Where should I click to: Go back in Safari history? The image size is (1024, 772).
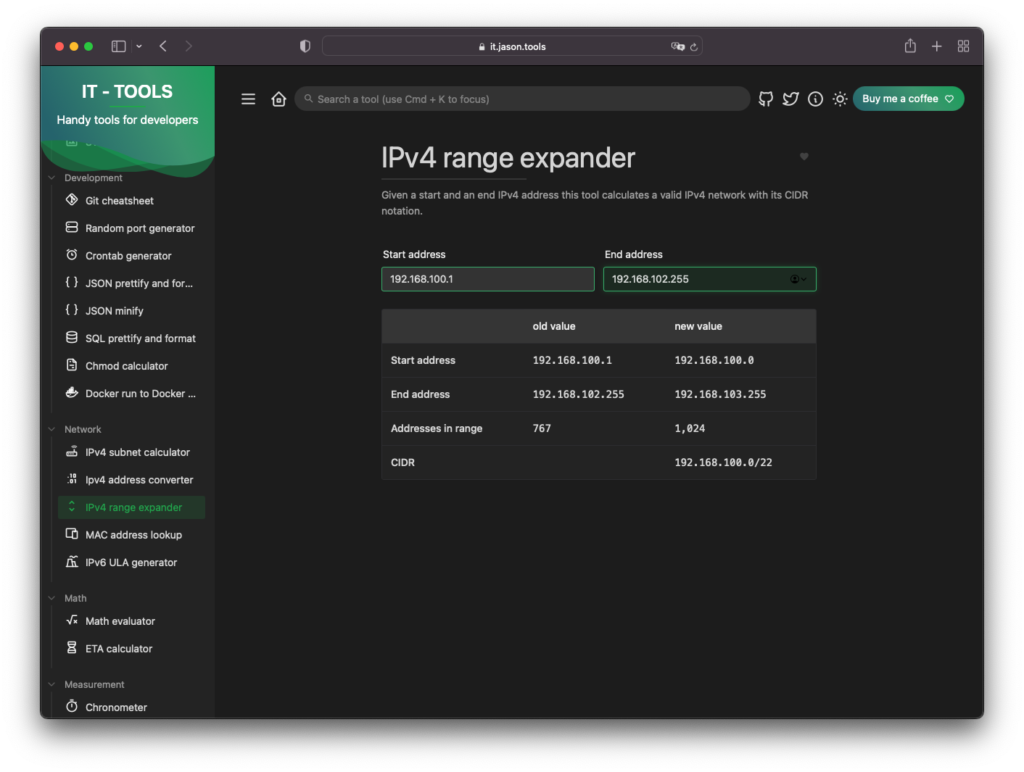click(163, 46)
